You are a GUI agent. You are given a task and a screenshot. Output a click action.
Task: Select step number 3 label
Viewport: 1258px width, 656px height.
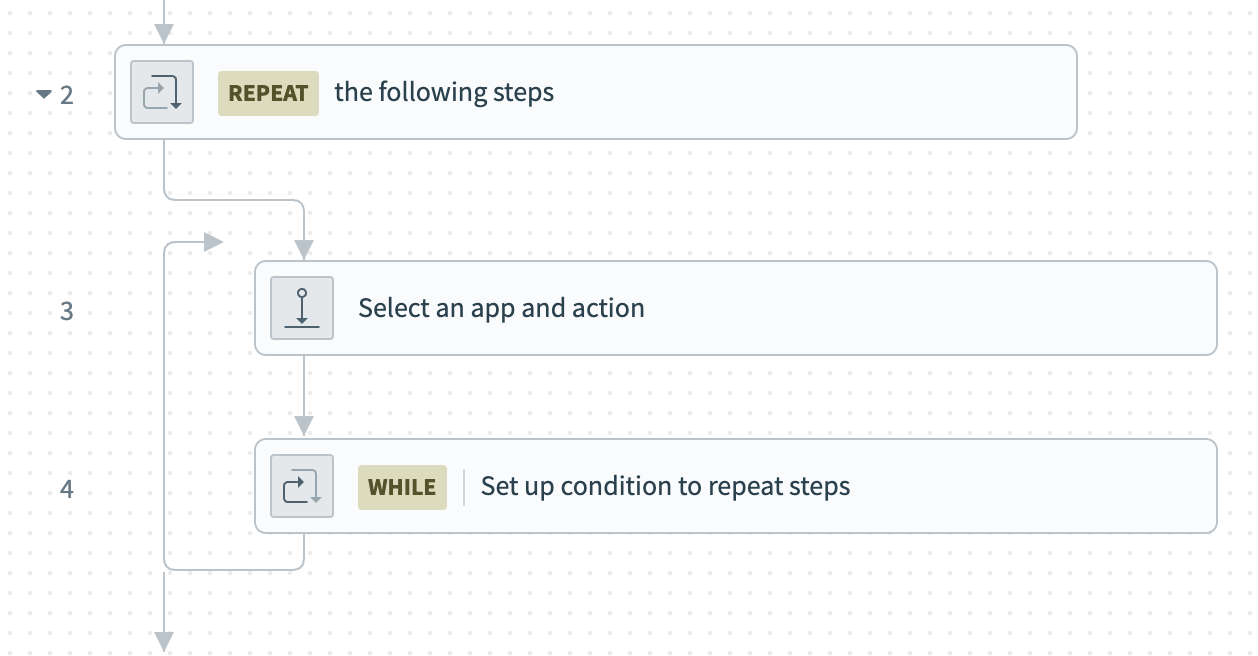67,311
